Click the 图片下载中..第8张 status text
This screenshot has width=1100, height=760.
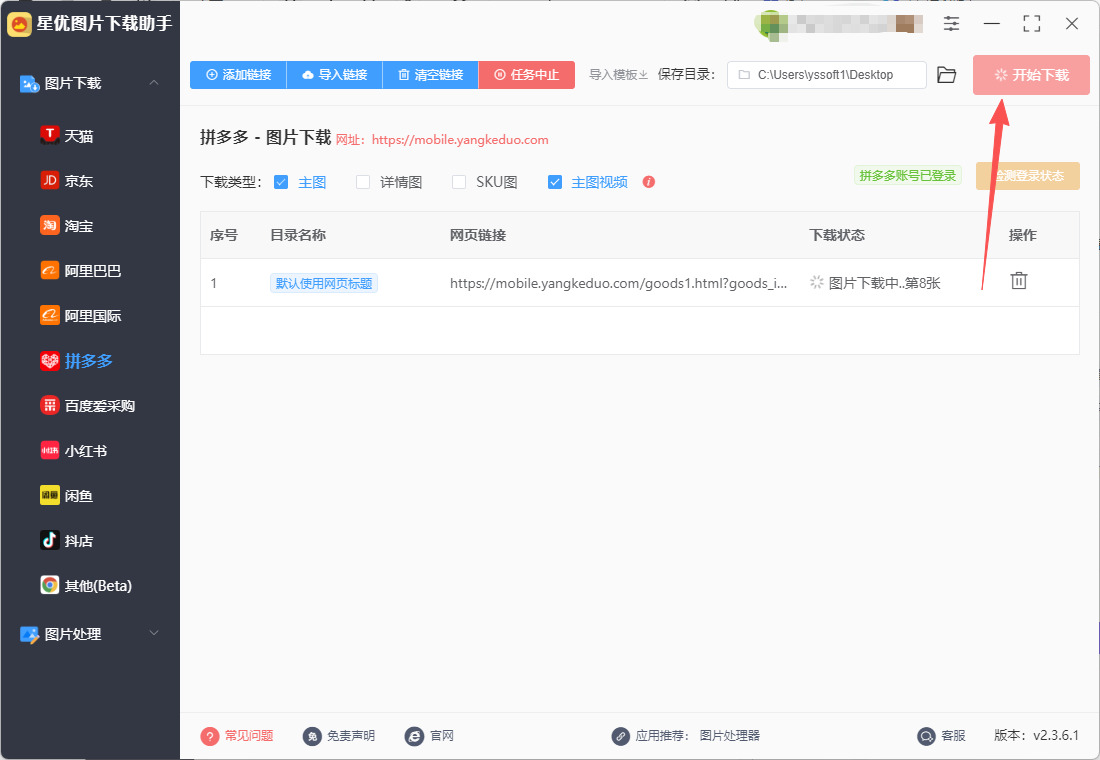(x=885, y=283)
